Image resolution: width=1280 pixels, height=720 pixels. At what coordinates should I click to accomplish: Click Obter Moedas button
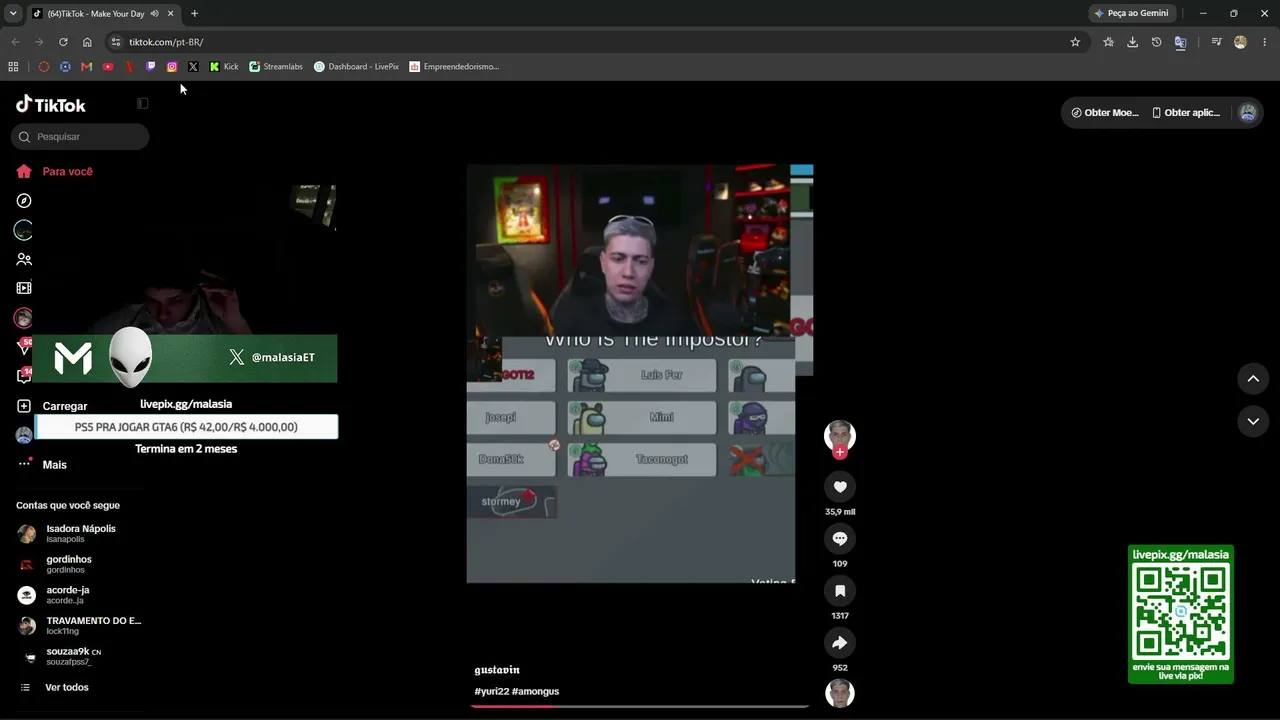pos(1105,113)
